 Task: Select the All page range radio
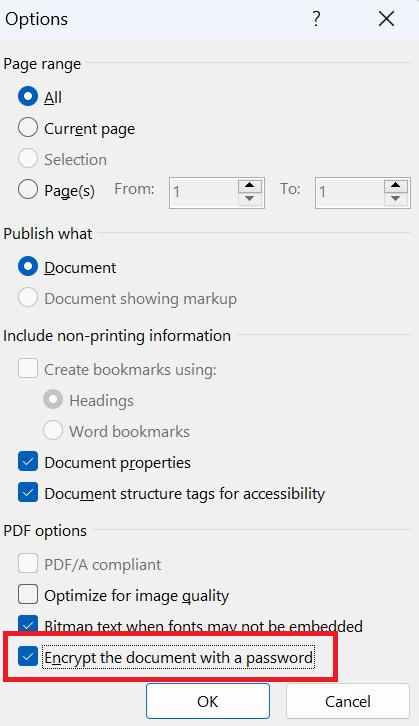[x=28, y=97]
